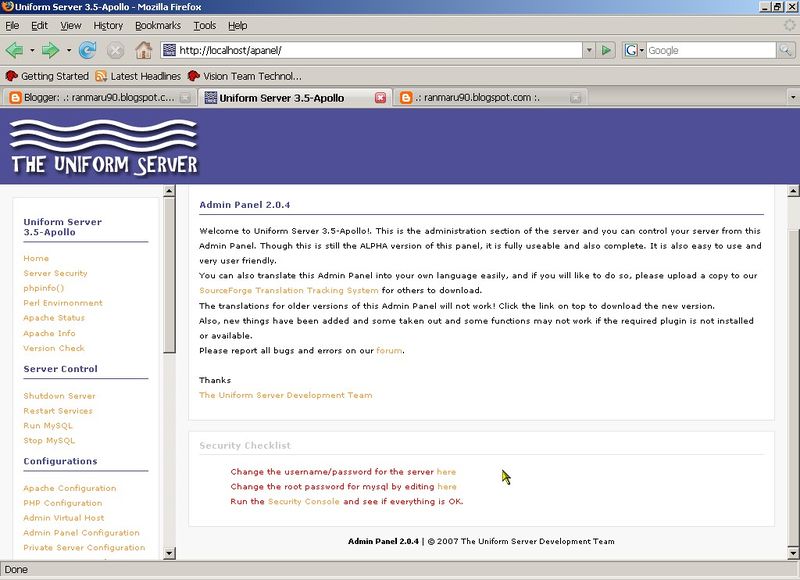The image size is (800, 580).
Task: Open Admin Panel Configuration link
Action: pos(82,533)
